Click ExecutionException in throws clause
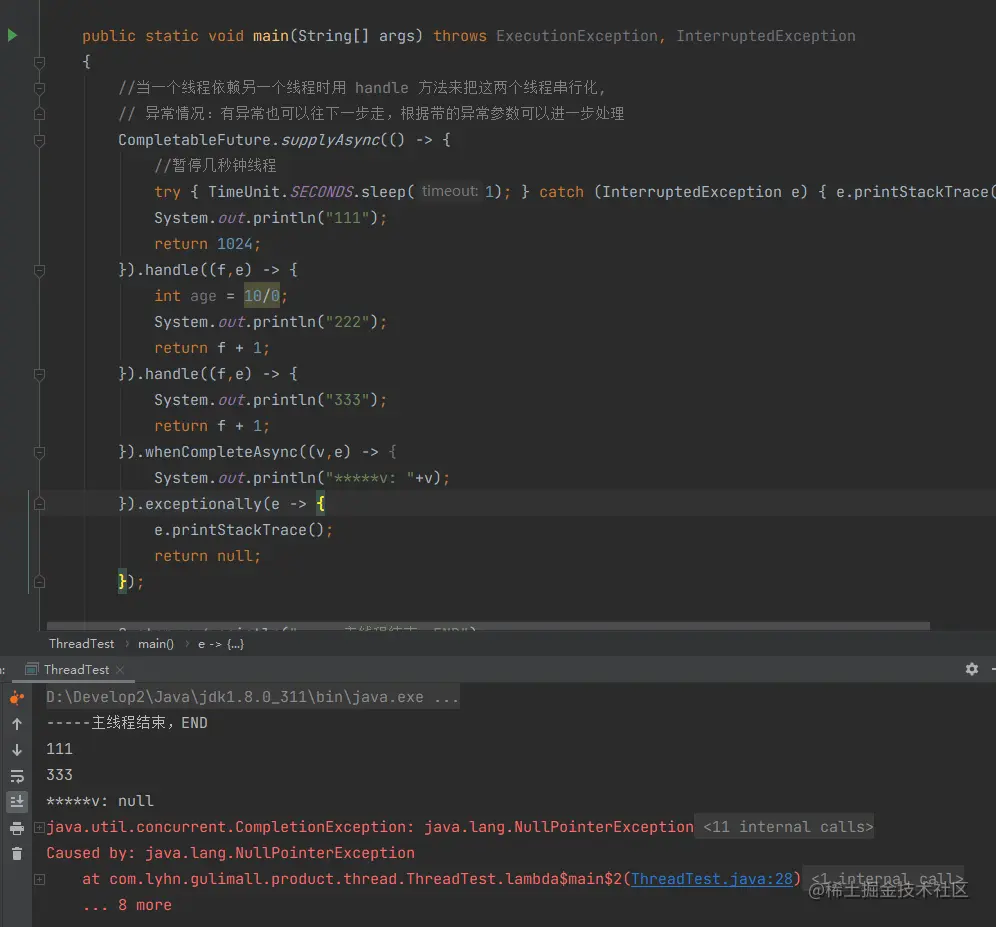 577,36
